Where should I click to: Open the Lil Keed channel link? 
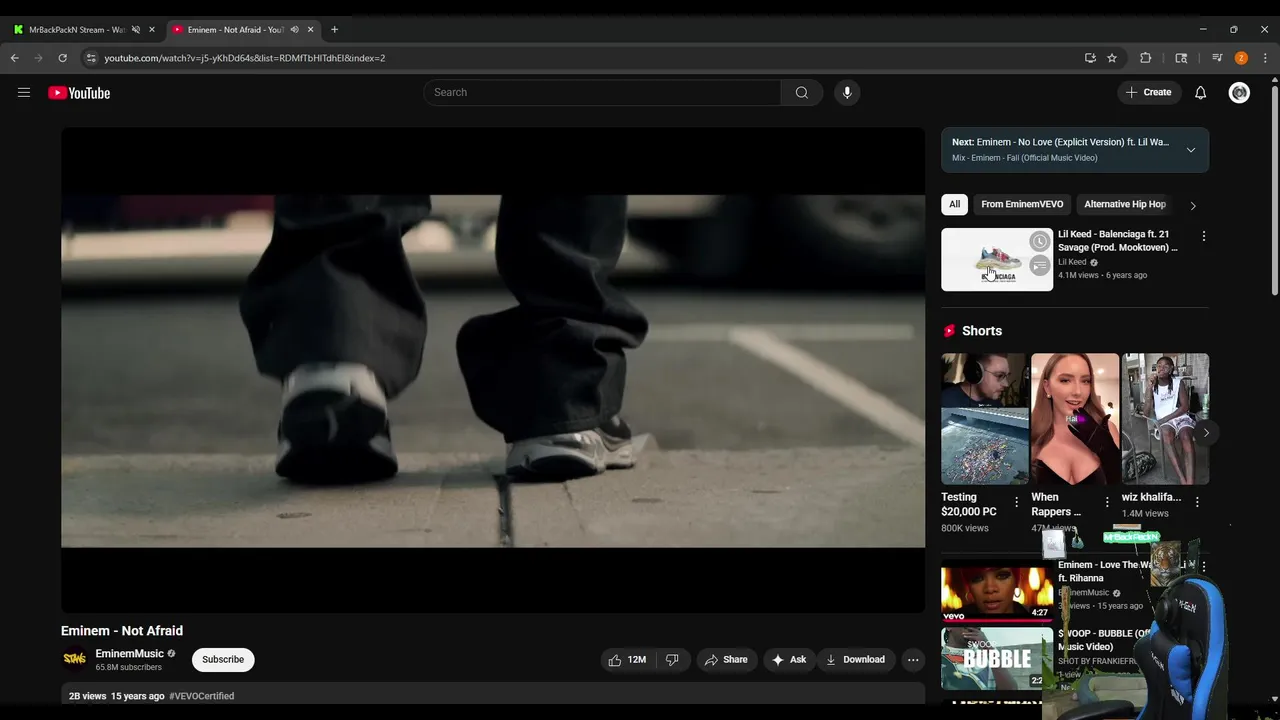tap(1072, 262)
